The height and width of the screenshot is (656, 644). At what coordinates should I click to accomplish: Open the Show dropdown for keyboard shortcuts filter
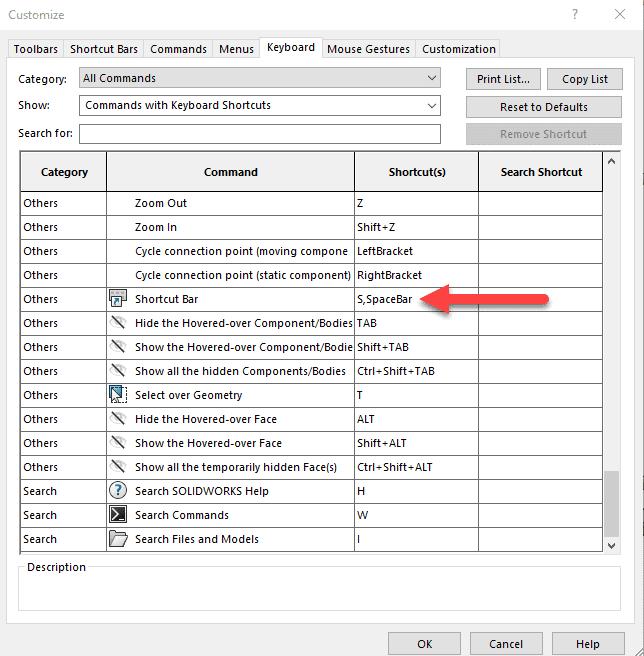pyautogui.click(x=259, y=105)
